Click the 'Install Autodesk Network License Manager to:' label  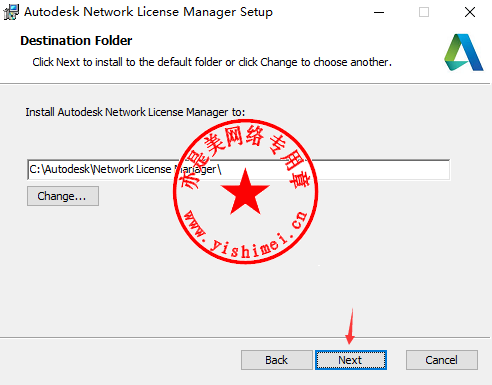(135, 112)
